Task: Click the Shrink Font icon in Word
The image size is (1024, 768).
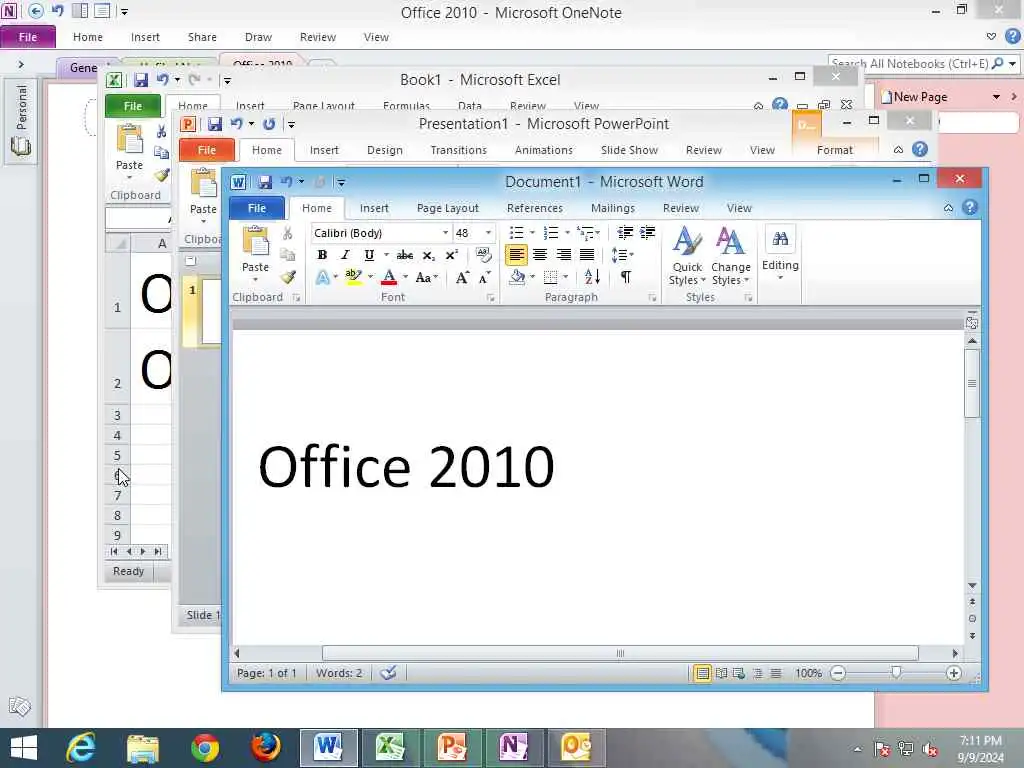Action: pyautogui.click(x=484, y=278)
